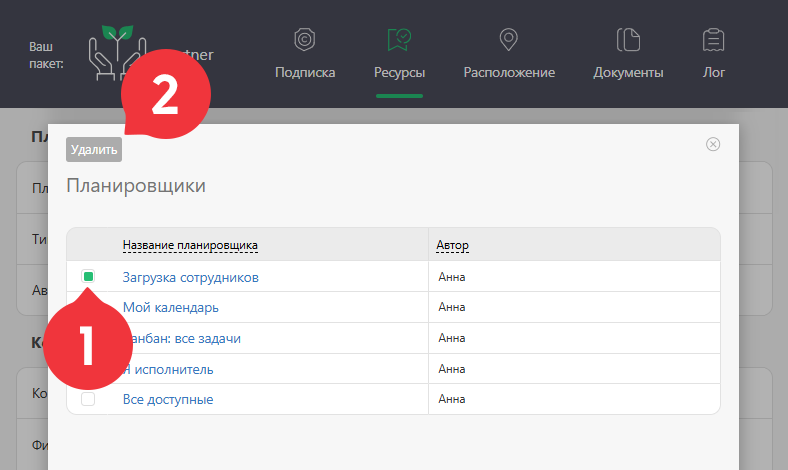Open the Лог clipboard icon

click(x=713, y=40)
